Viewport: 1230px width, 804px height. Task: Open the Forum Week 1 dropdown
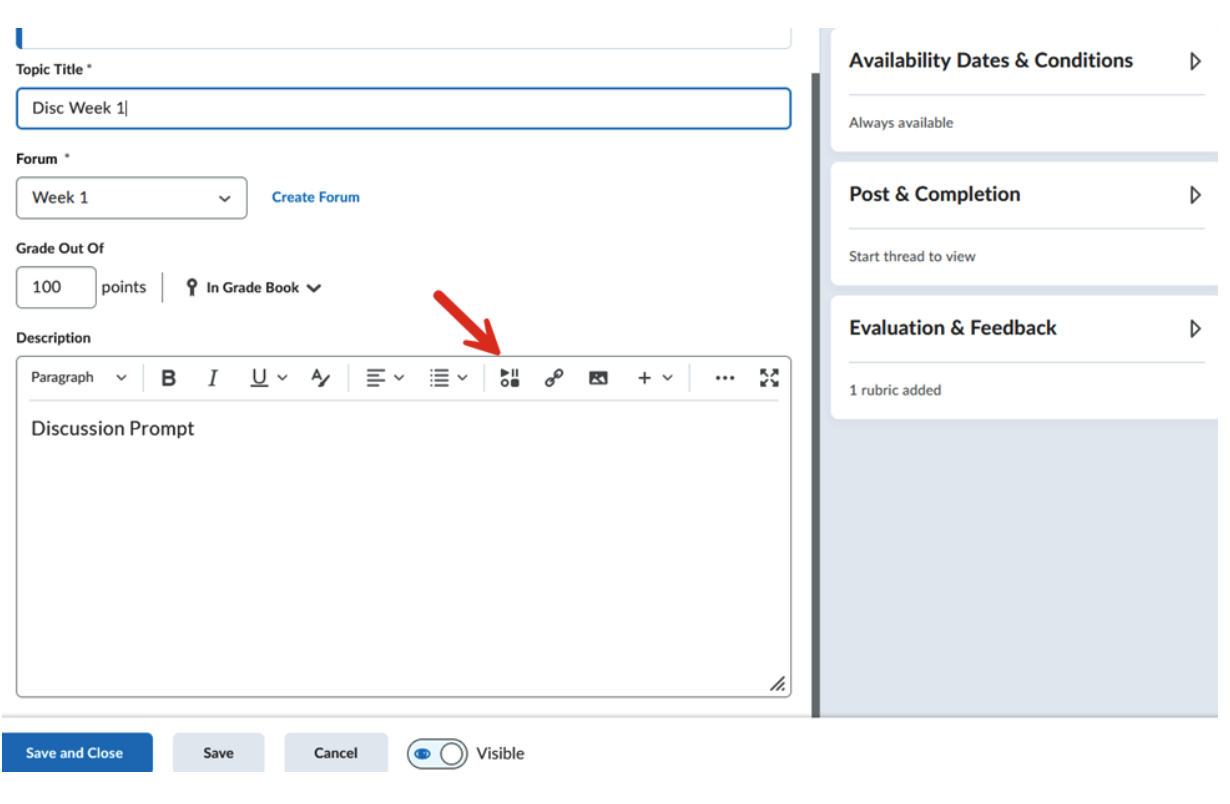(x=131, y=198)
